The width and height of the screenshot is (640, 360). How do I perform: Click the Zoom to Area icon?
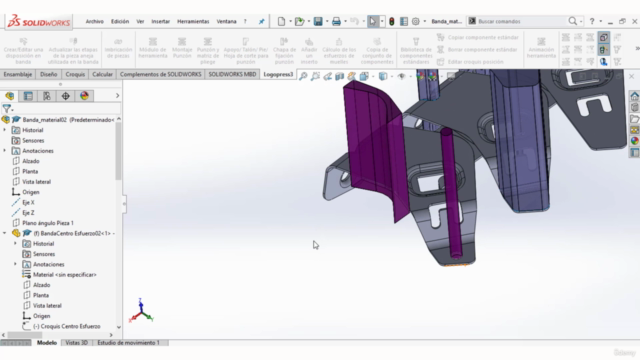coord(315,76)
